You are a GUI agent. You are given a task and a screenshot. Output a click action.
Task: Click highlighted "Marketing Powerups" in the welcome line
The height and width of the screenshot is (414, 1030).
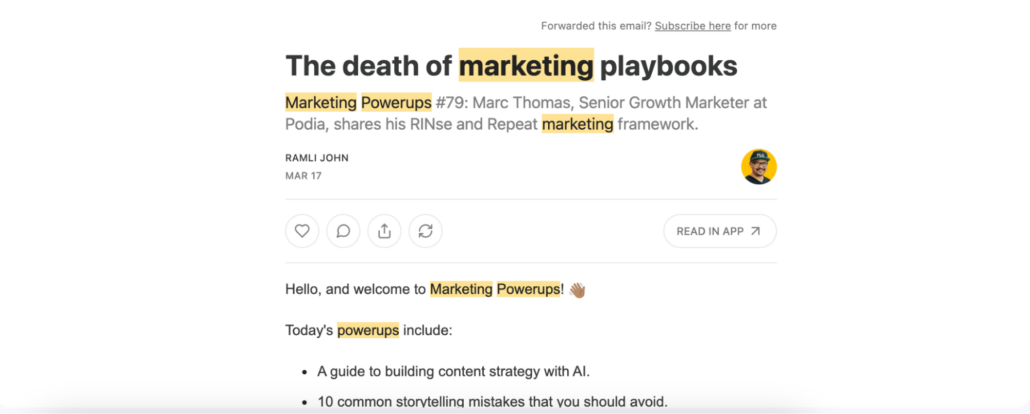point(495,290)
